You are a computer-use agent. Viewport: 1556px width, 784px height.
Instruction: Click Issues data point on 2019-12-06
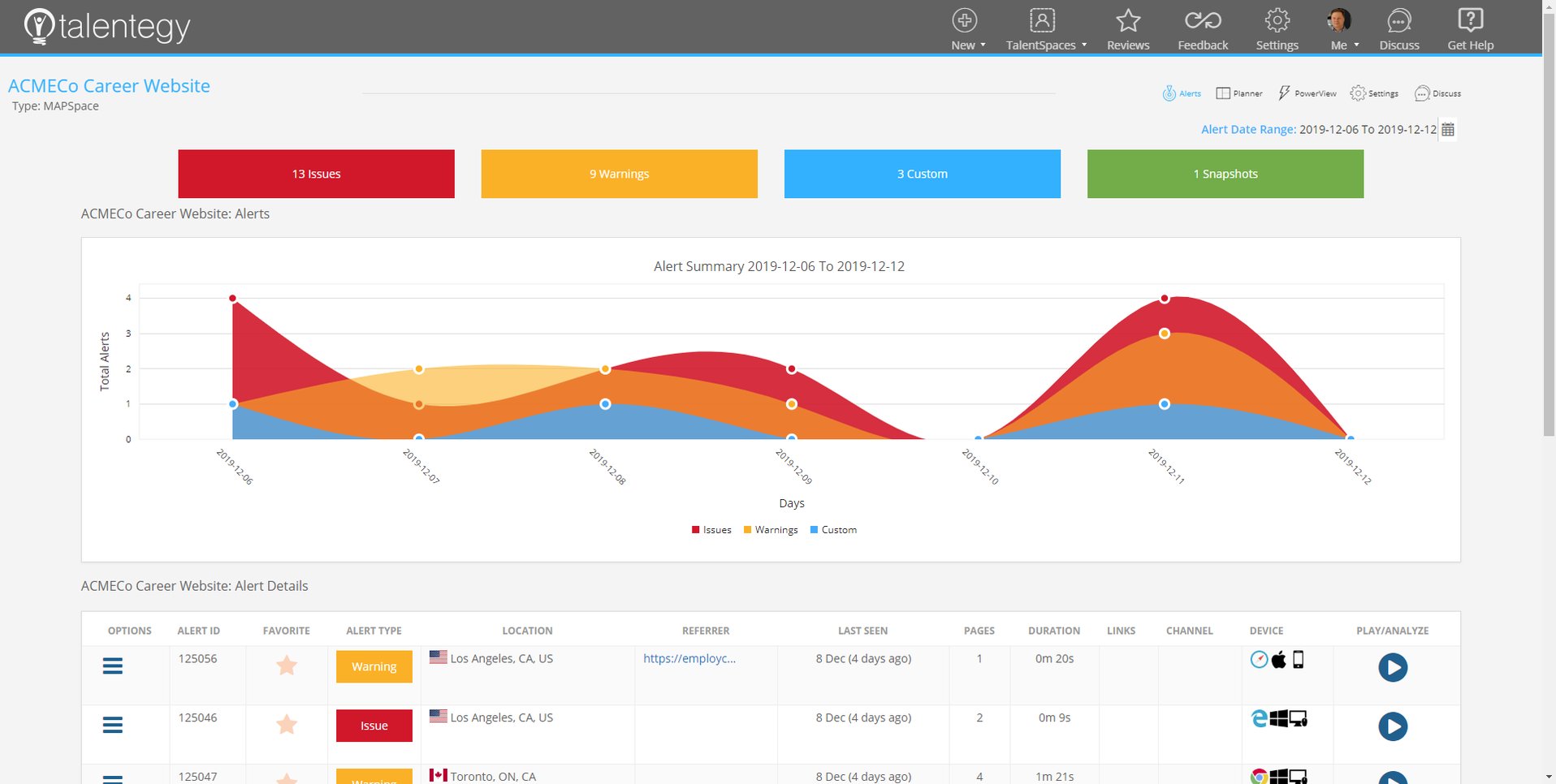click(233, 299)
